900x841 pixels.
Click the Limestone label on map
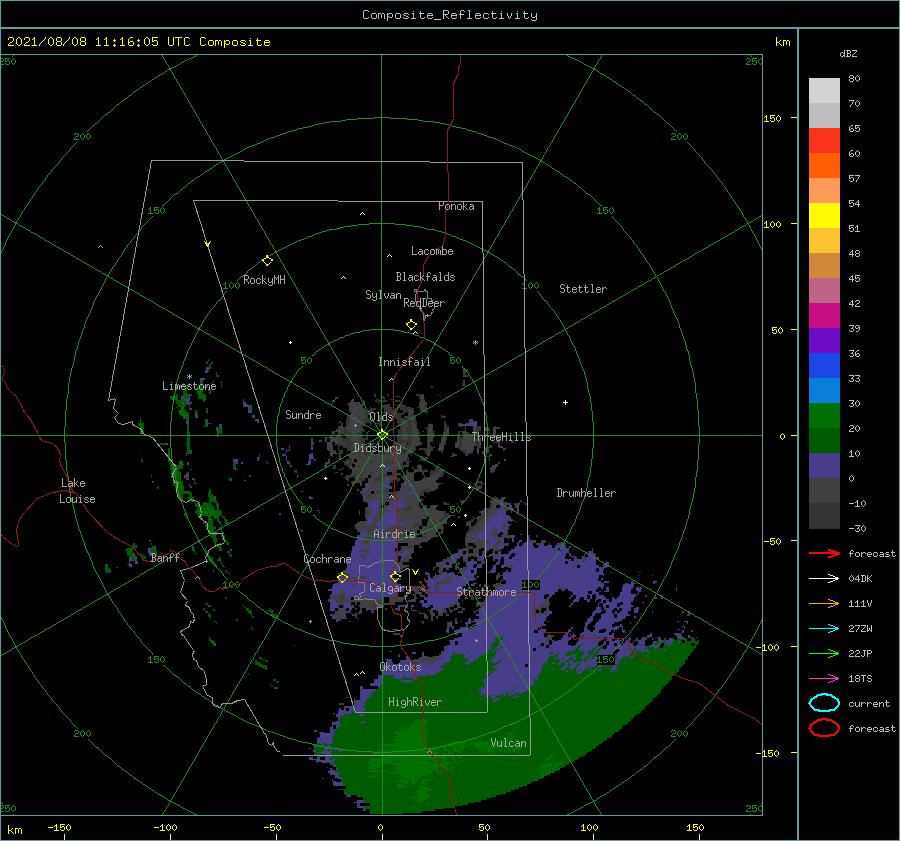pyautogui.click(x=189, y=386)
